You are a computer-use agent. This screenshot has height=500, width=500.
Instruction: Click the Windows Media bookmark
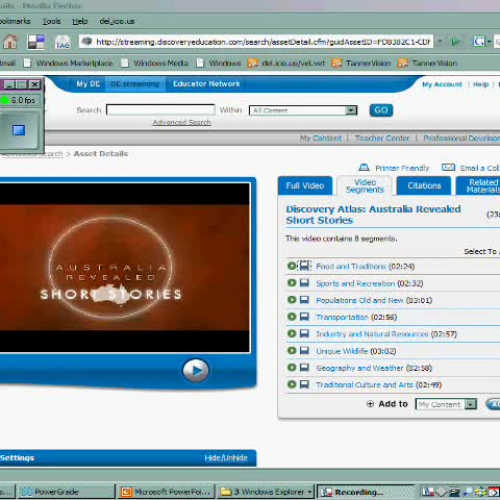[x=155, y=63]
